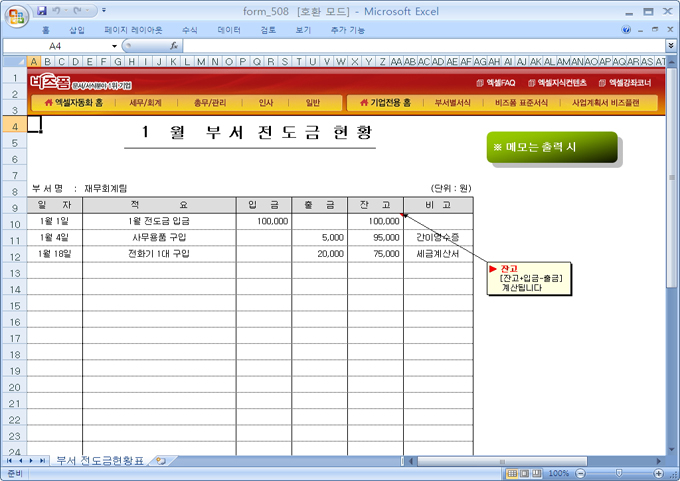
Task: Expand the Name Box dropdown
Action: pos(113,46)
